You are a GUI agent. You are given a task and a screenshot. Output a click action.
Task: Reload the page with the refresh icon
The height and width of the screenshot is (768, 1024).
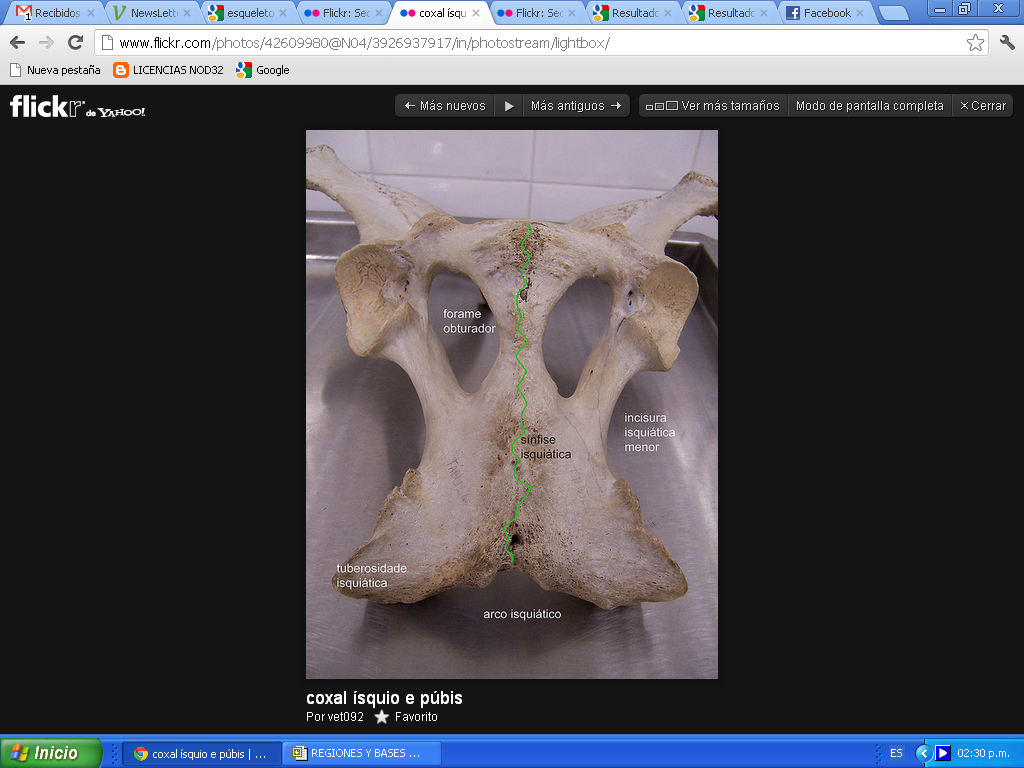click(x=76, y=43)
